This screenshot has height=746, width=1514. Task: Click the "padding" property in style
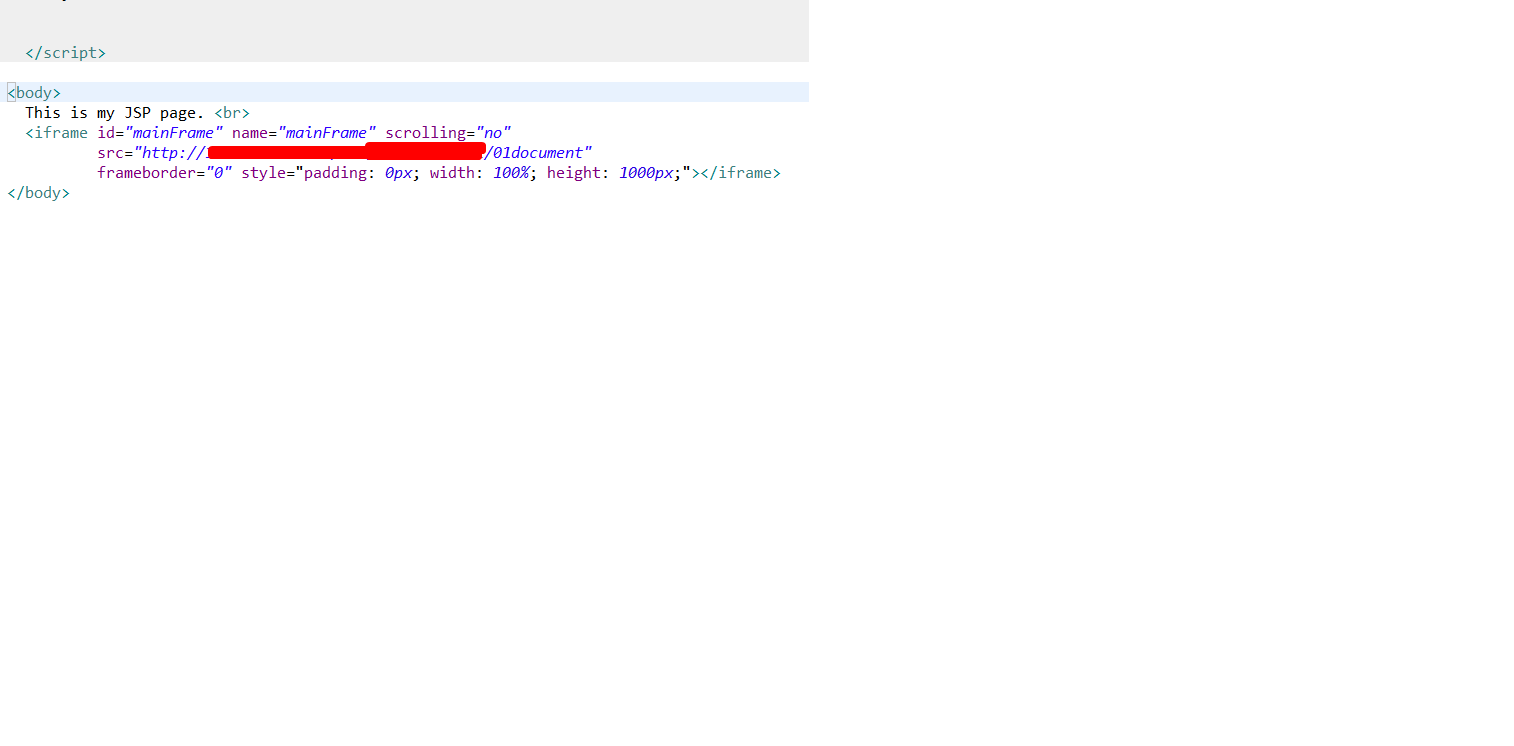pyautogui.click(x=335, y=173)
